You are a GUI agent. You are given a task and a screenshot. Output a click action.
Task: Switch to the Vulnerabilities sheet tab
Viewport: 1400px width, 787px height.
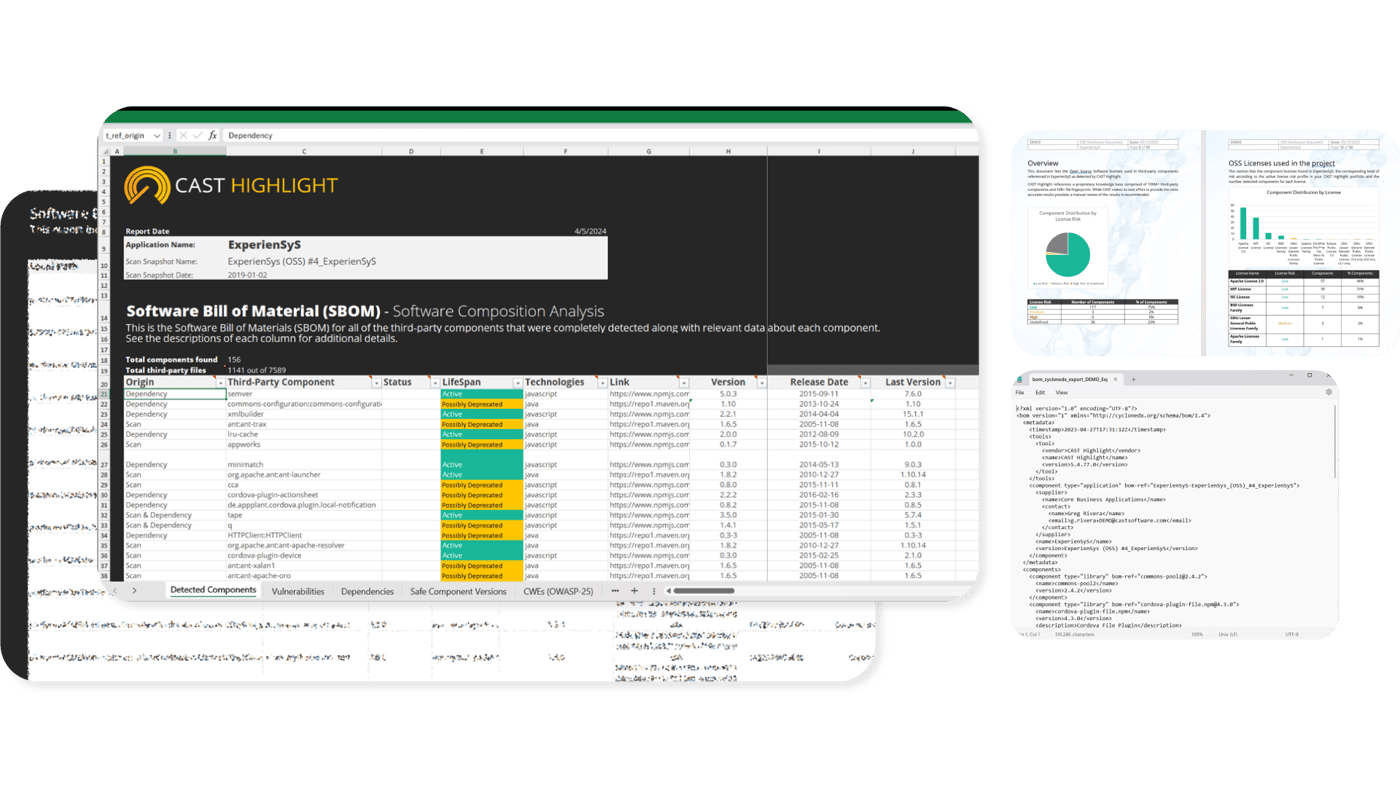[x=298, y=591]
